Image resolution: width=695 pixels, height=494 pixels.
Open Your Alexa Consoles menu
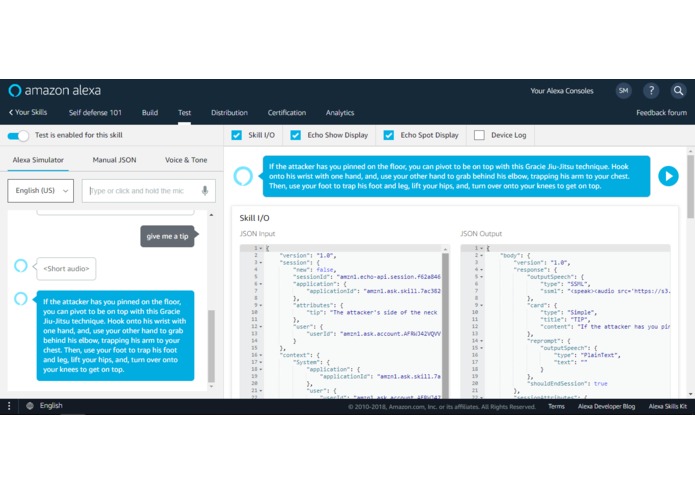point(562,91)
